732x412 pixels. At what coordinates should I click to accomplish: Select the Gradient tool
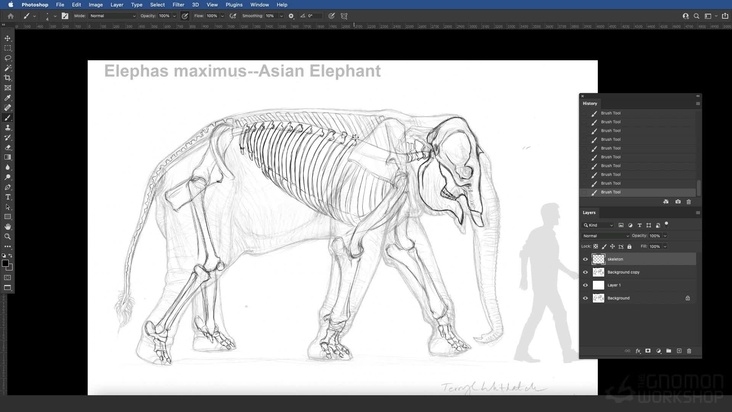click(7, 157)
